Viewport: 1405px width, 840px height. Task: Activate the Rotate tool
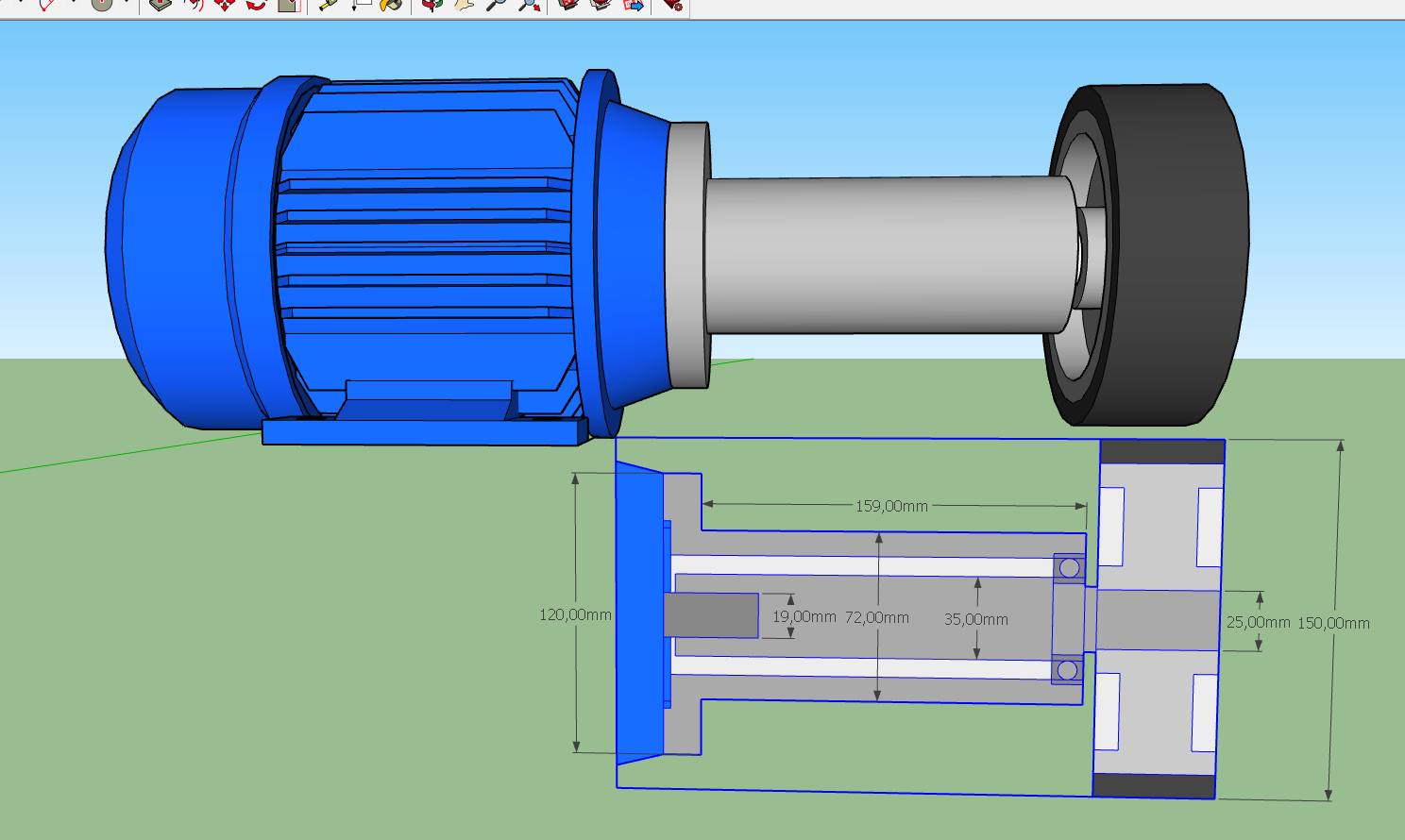click(256, 4)
